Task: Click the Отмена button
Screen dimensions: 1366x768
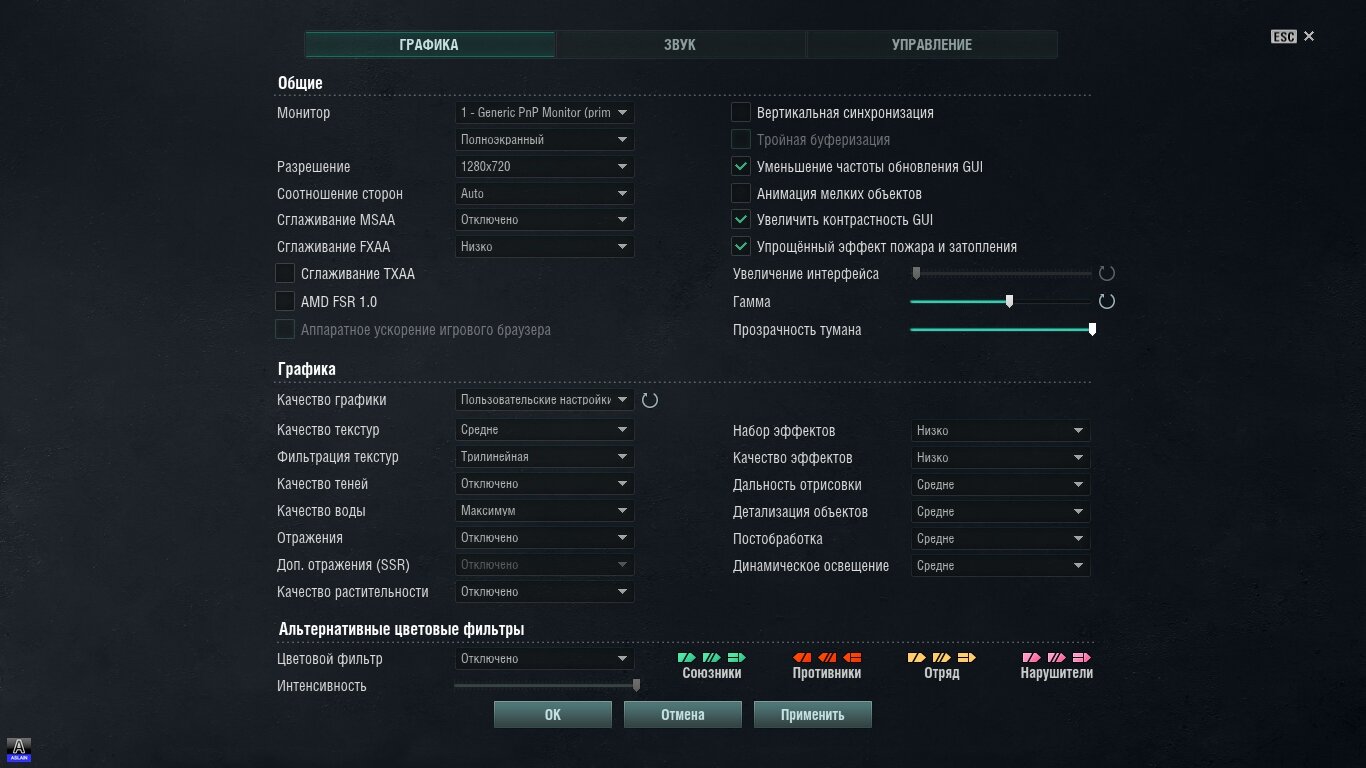Action: point(683,715)
